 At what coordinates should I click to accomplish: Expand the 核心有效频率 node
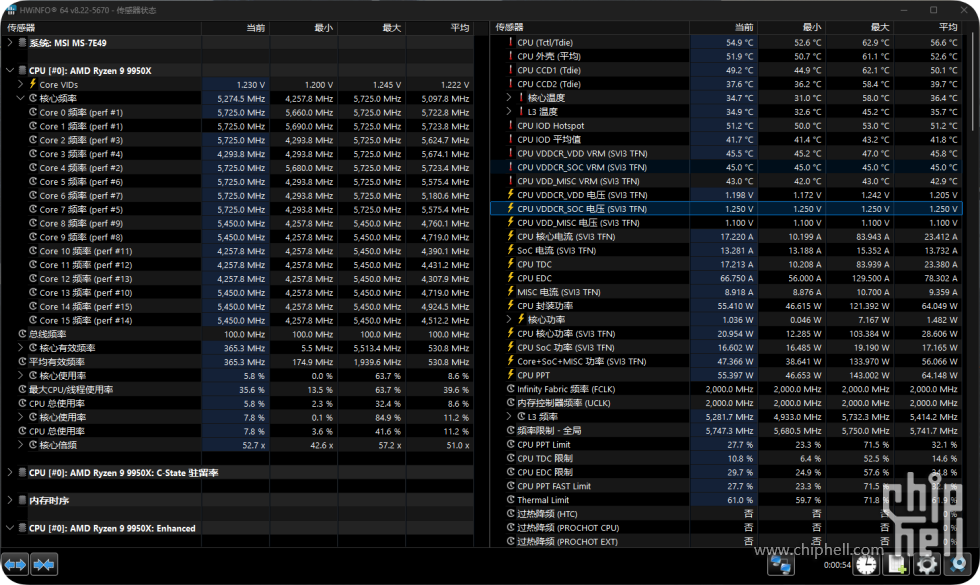(x=20, y=348)
